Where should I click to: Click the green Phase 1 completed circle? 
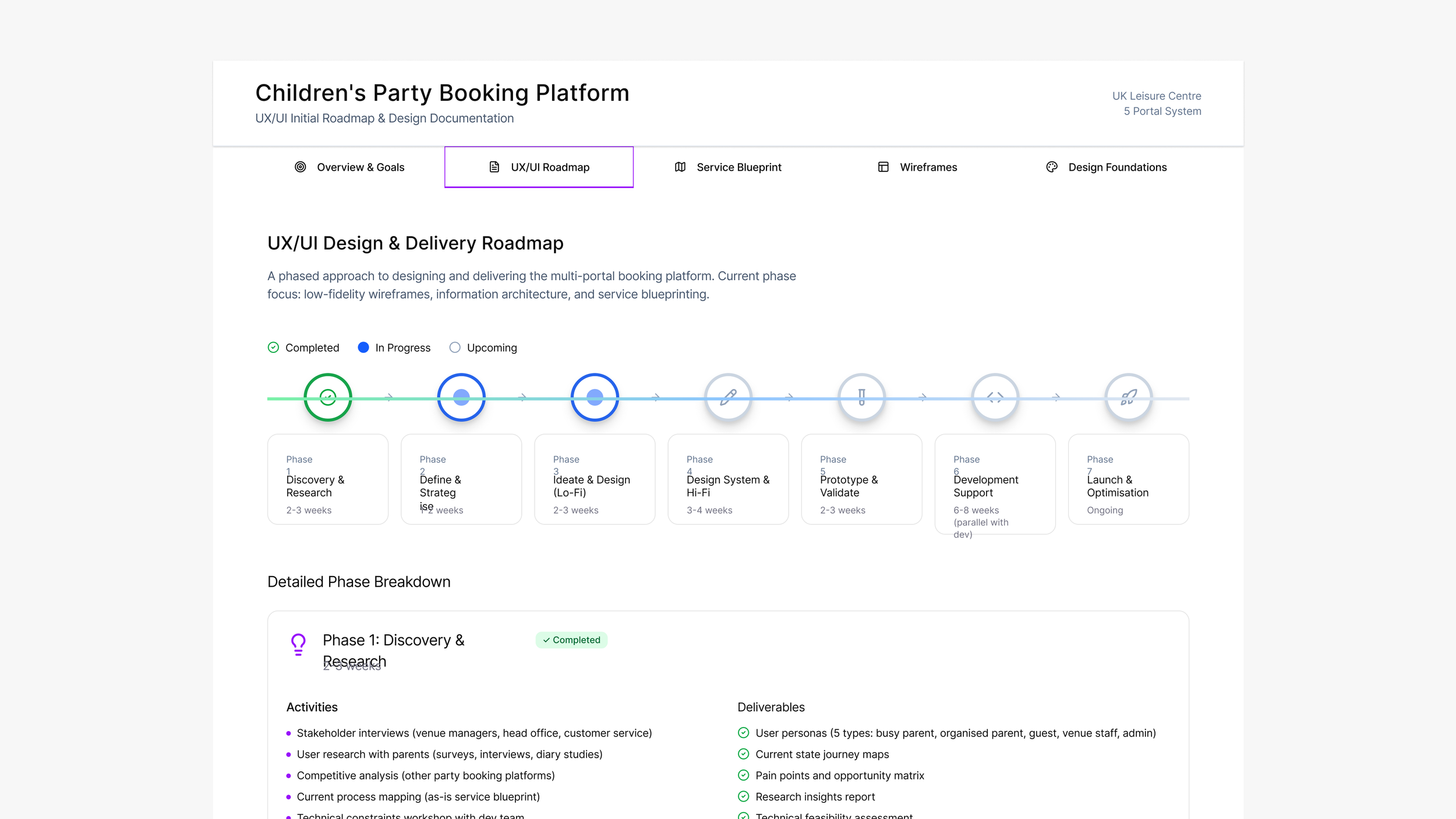click(328, 397)
